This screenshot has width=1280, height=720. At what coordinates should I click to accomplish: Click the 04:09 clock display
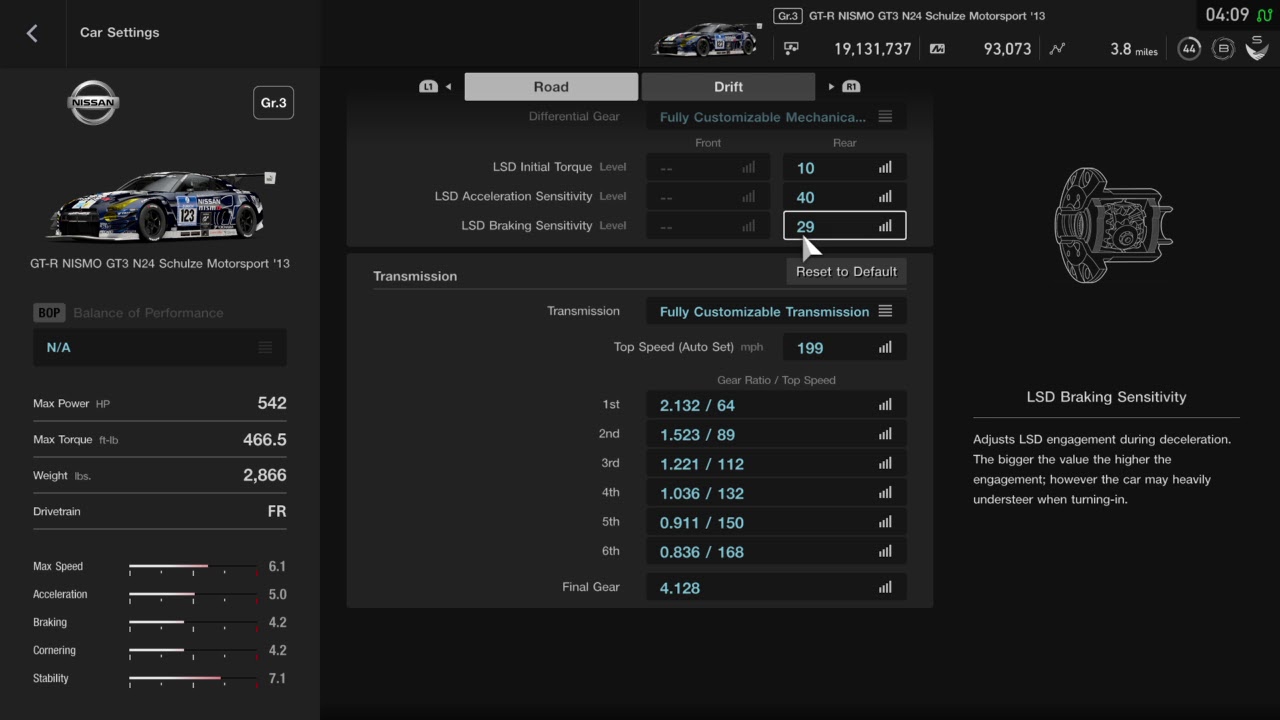pos(1227,15)
